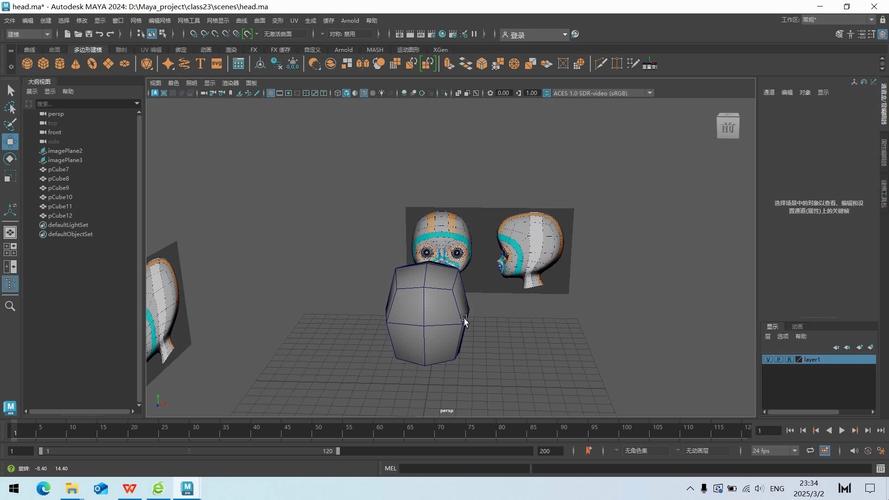Click the View Cube home in viewport
The height and width of the screenshot is (500, 889).
click(728, 127)
